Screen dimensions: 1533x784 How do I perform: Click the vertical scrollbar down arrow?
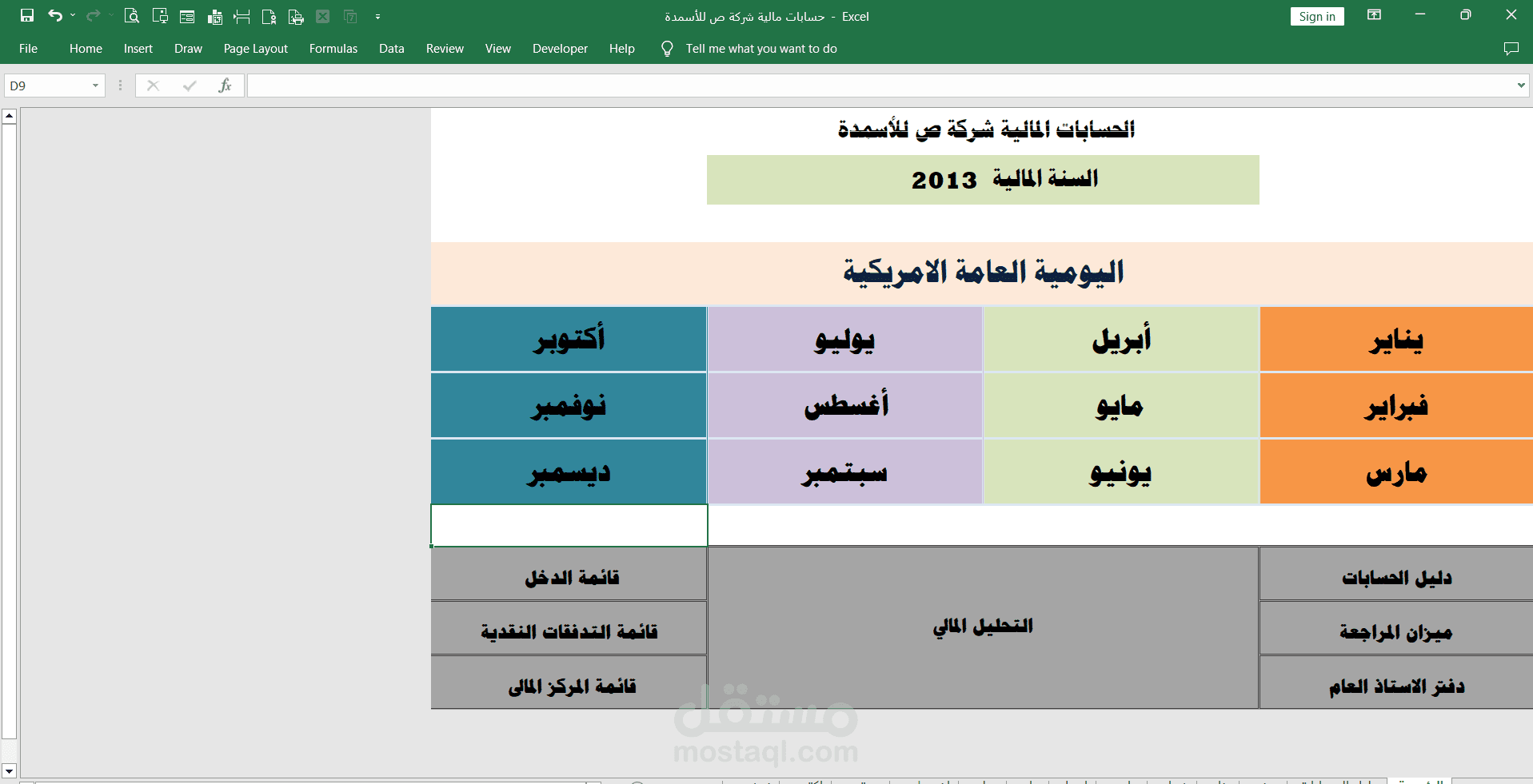[x=10, y=771]
